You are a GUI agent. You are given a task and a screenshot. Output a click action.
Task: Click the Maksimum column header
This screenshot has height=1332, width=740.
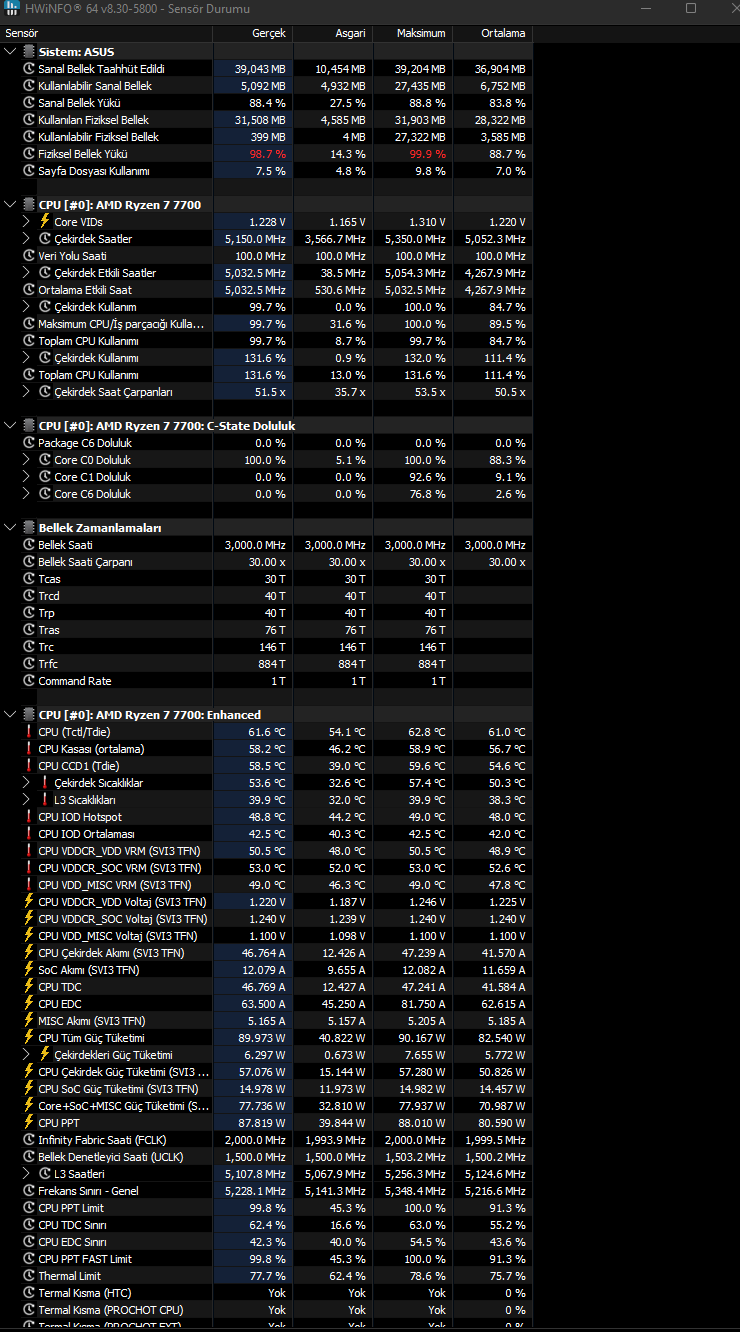[412, 33]
